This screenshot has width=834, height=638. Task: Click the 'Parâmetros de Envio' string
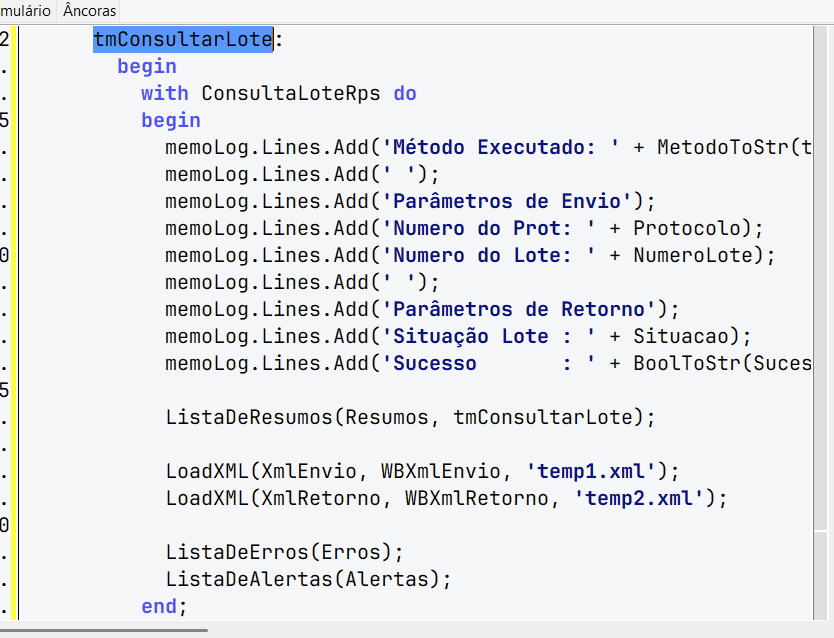click(512, 202)
